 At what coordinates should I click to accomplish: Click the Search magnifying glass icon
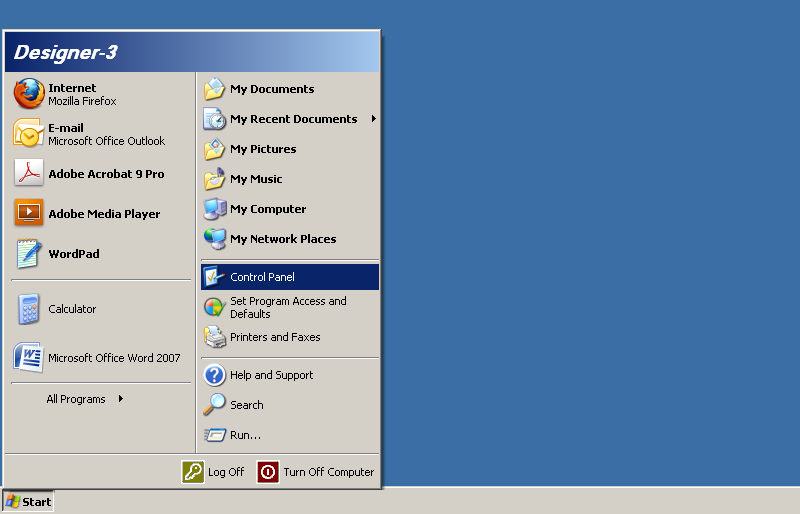214,405
